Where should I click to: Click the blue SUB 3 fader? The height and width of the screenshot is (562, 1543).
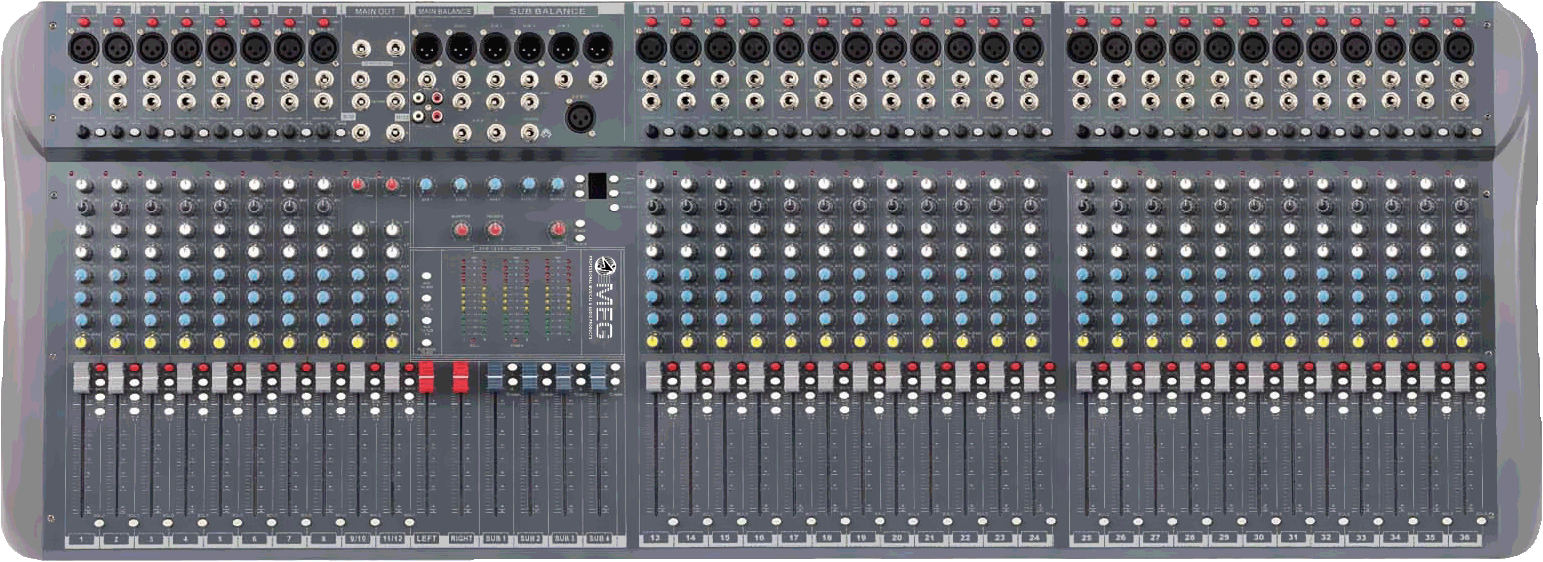tap(564, 377)
